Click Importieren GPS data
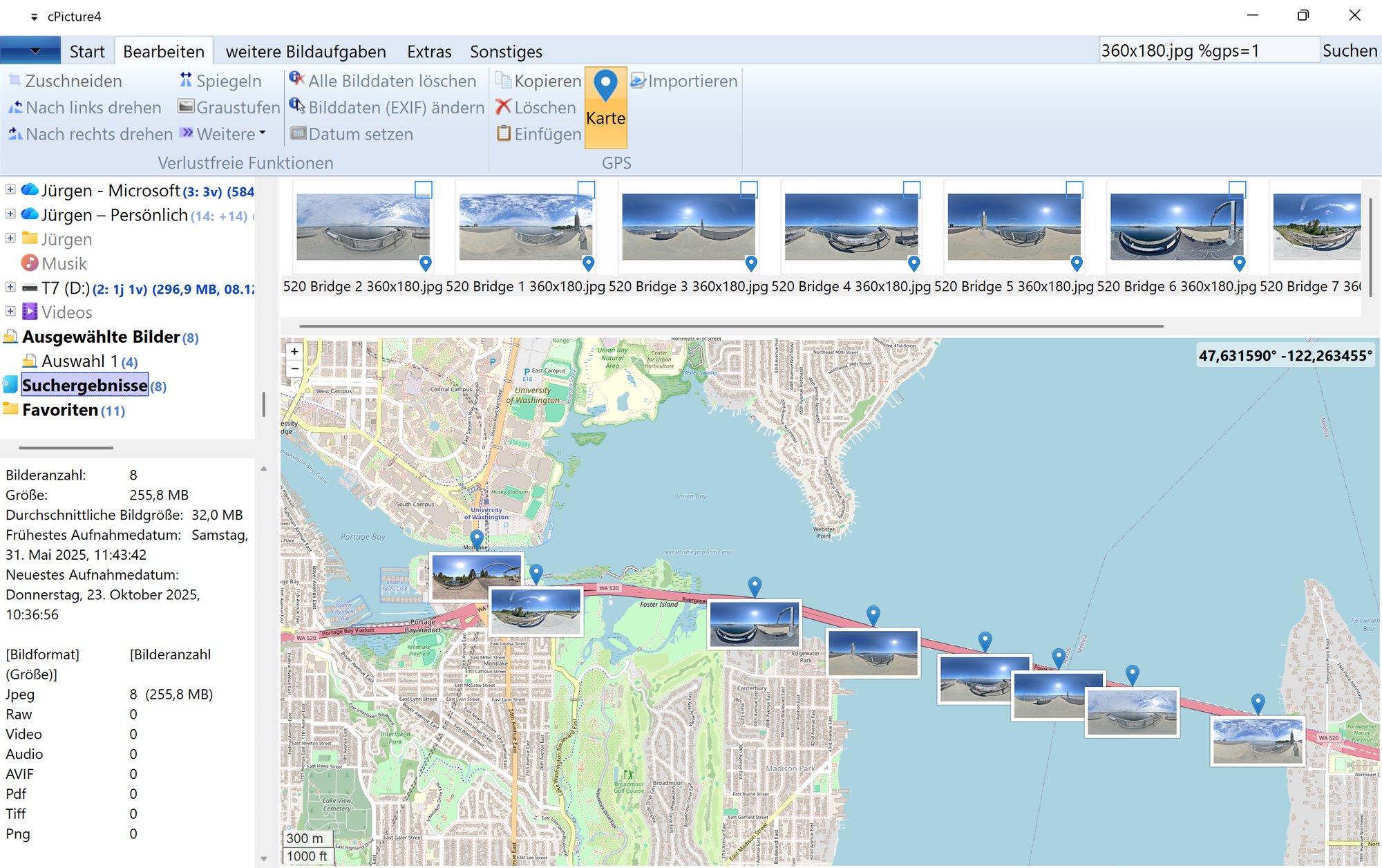This screenshot has width=1382, height=868. coord(684,81)
